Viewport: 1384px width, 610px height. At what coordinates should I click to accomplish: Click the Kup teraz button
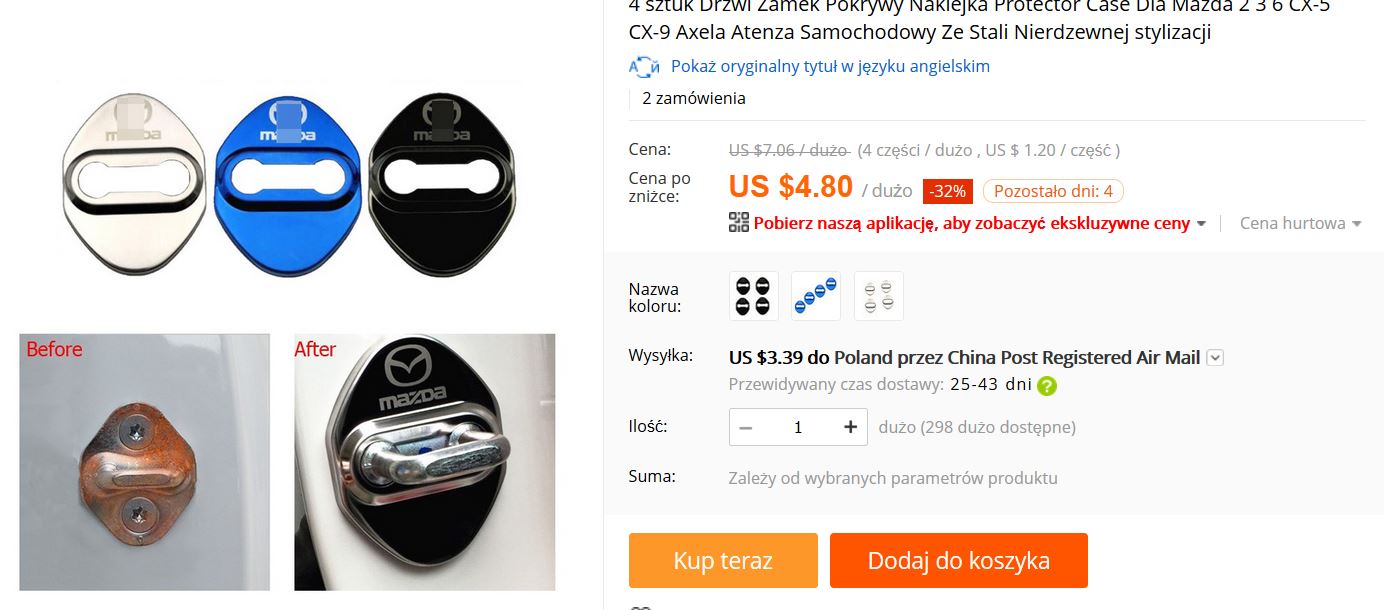tap(723, 560)
